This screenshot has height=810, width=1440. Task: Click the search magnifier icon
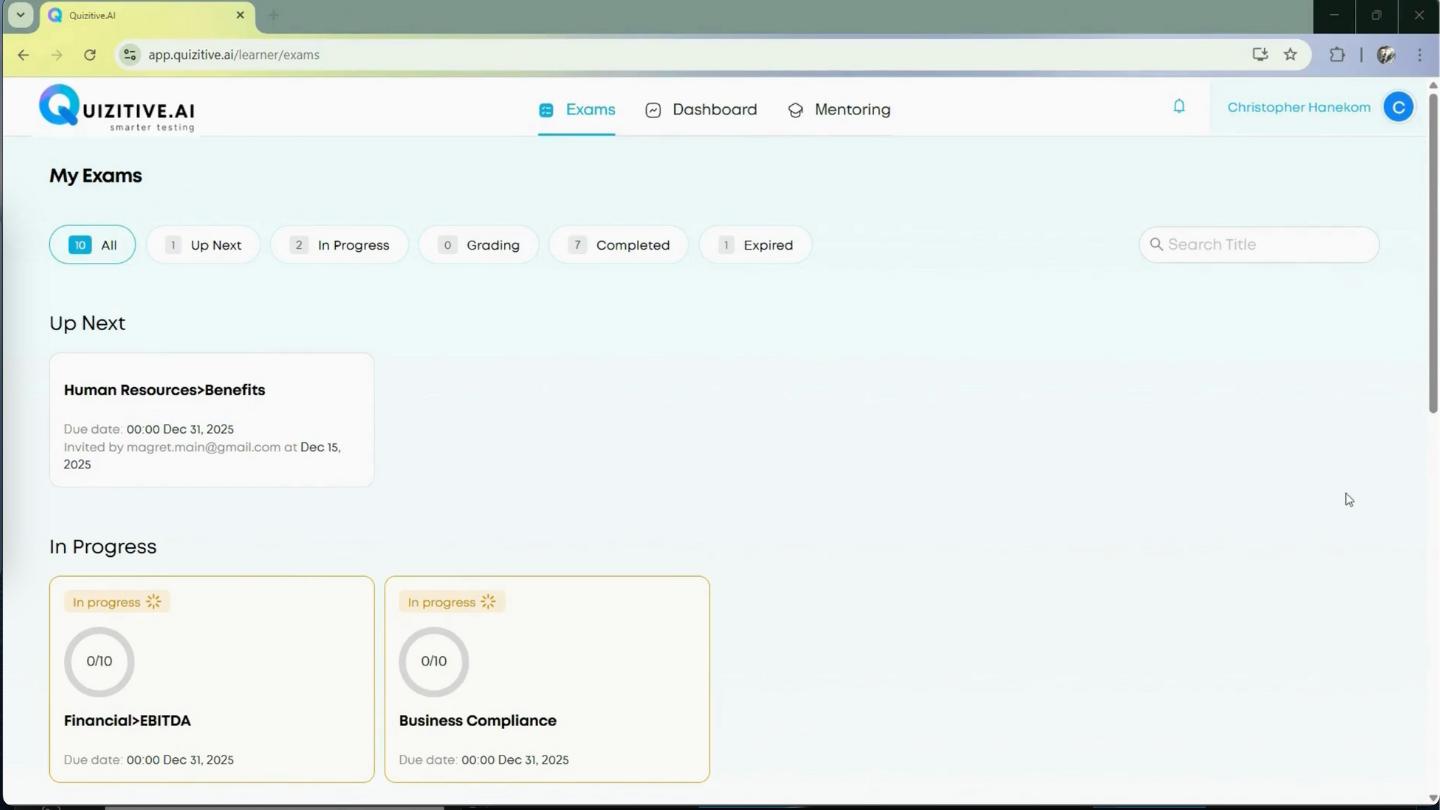coord(1157,244)
